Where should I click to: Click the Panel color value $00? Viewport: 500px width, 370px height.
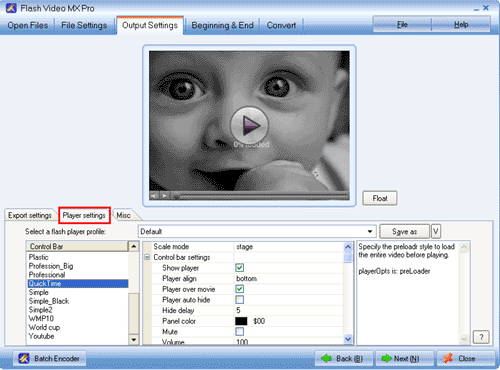[259, 321]
